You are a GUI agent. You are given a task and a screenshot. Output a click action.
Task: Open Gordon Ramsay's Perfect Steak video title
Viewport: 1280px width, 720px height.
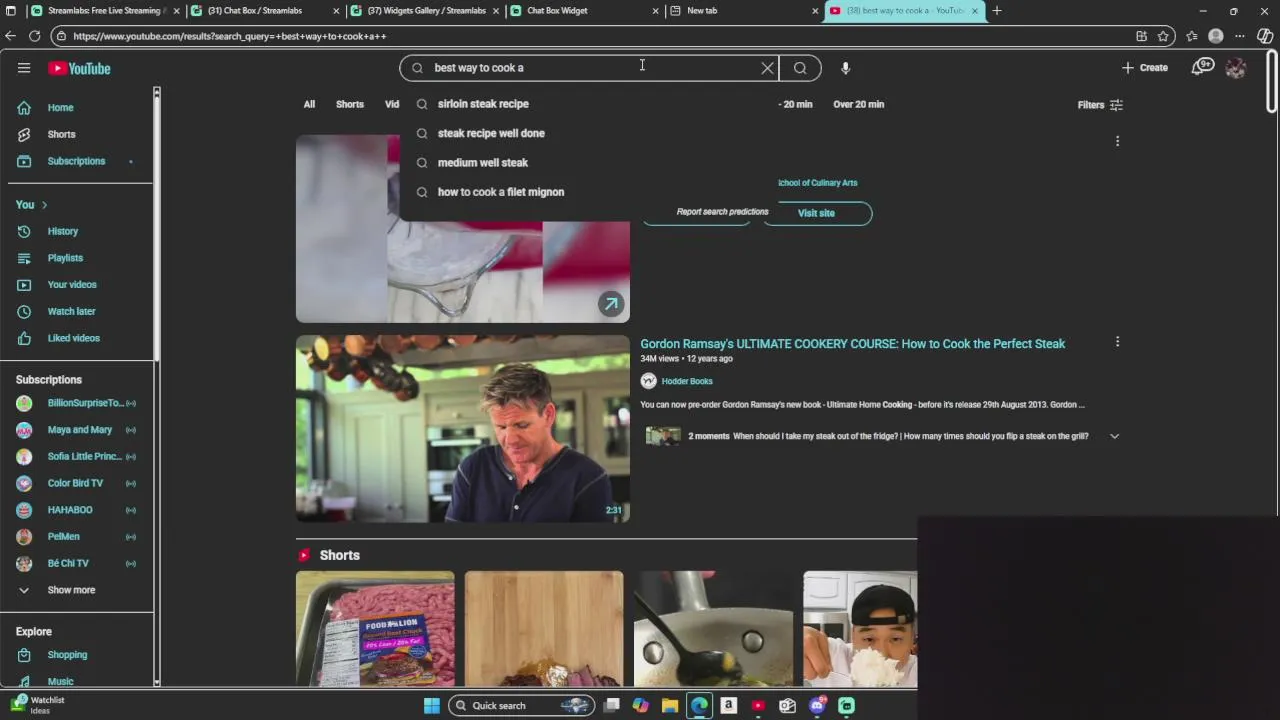(x=853, y=344)
